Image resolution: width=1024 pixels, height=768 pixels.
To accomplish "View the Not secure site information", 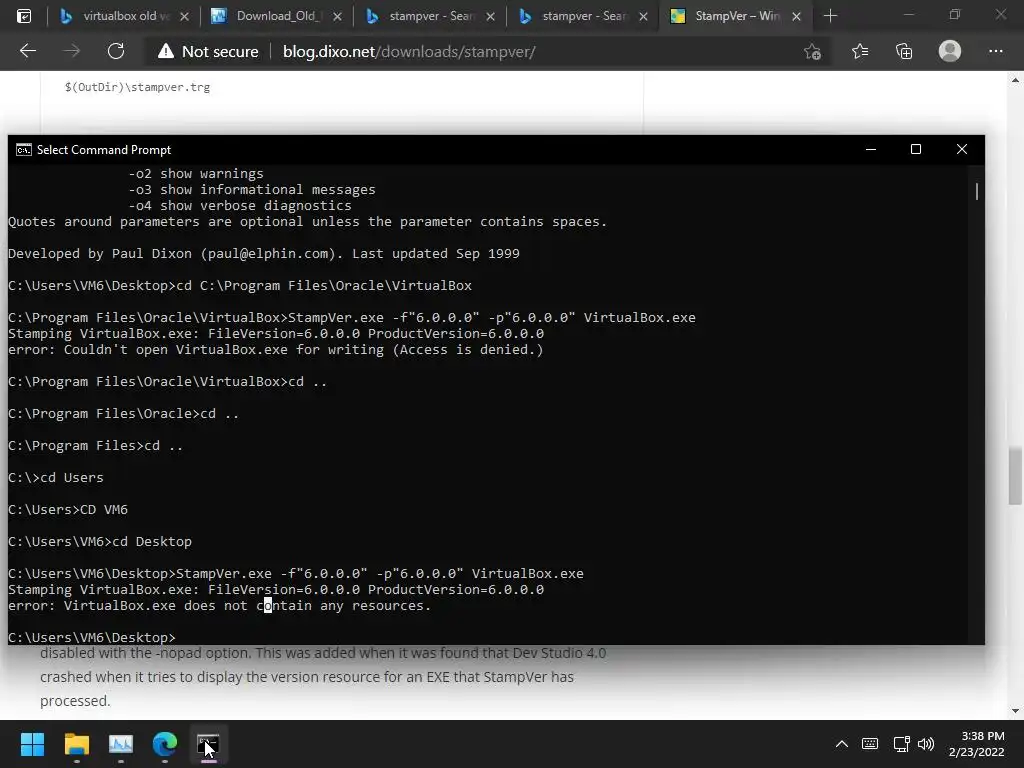I will coord(208,52).
